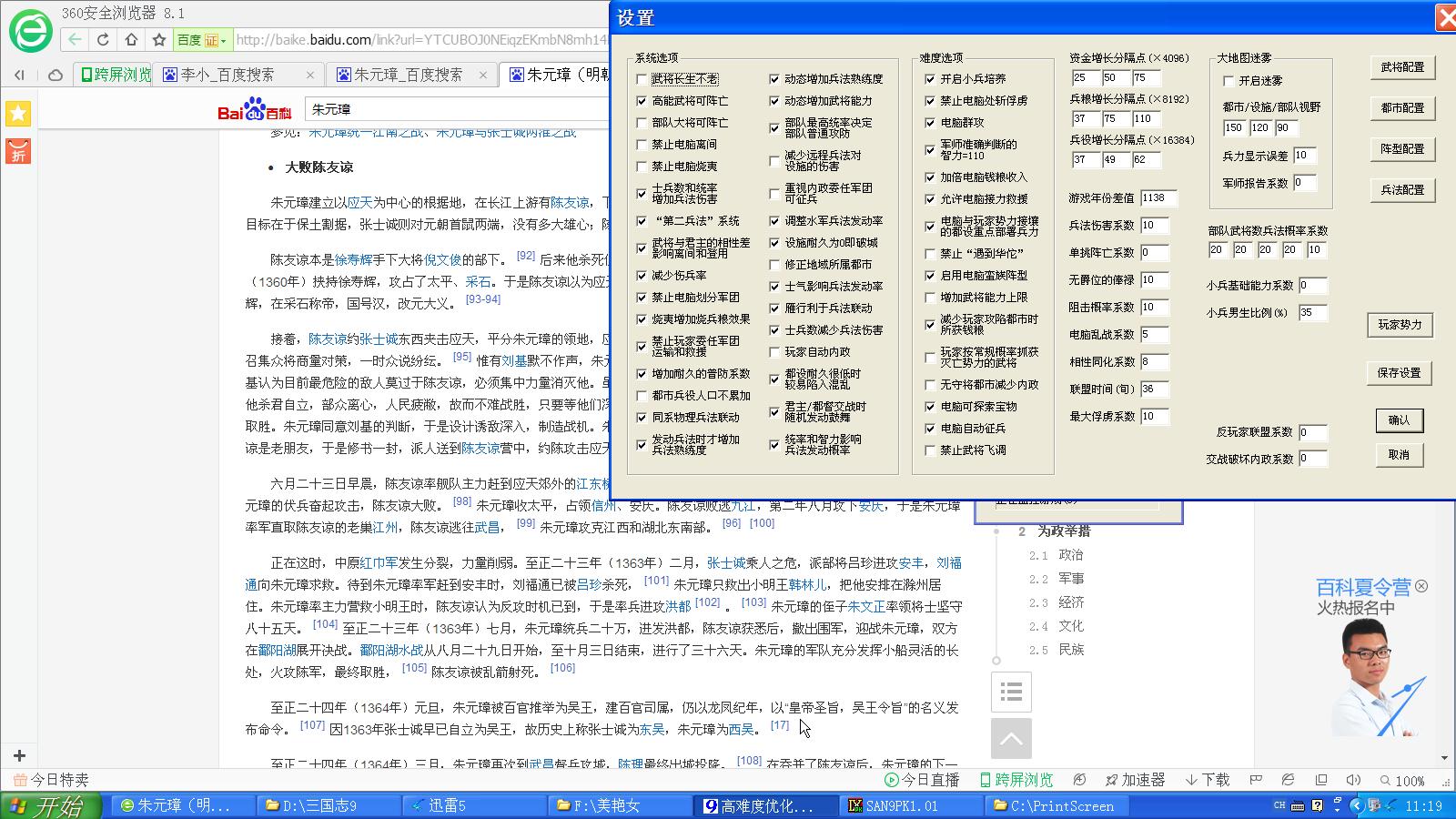The width and height of the screenshot is (1456, 819).
Task: Click the bookmark star in address bar
Action: point(159,40)
